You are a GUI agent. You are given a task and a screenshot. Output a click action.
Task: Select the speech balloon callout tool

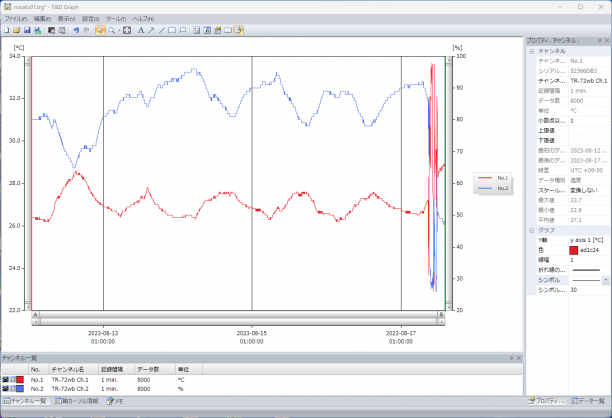182,30
